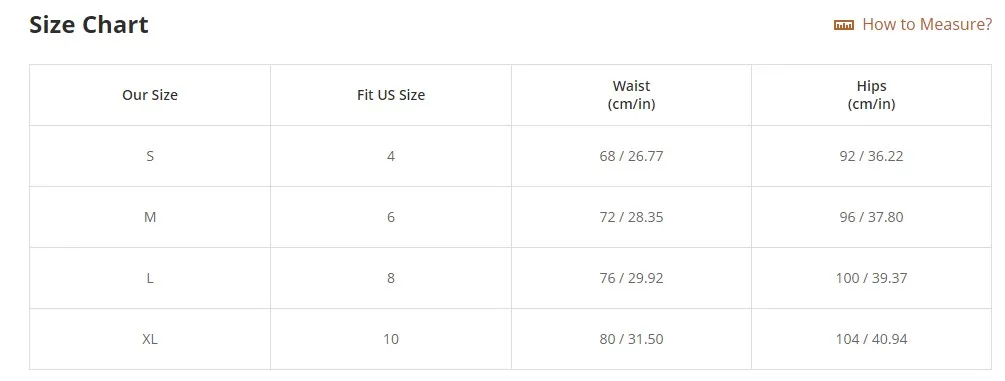This screenshot has height=381, width=1005.
Task: Click the hips value 92 / 36.22
Action: point(872,156)
